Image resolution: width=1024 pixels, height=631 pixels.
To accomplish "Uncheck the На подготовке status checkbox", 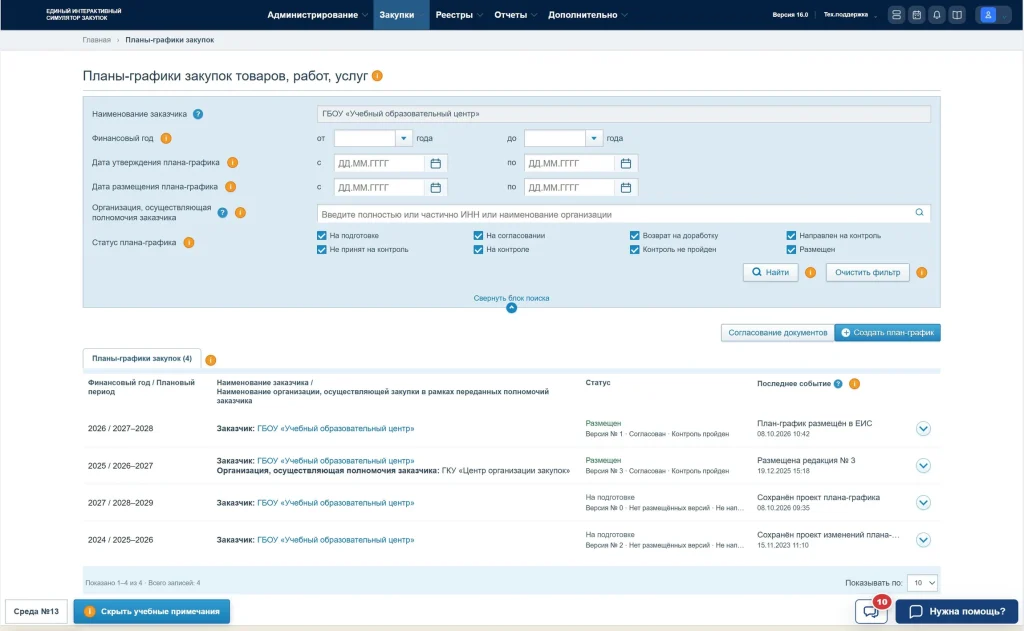I will pos(321,236).
